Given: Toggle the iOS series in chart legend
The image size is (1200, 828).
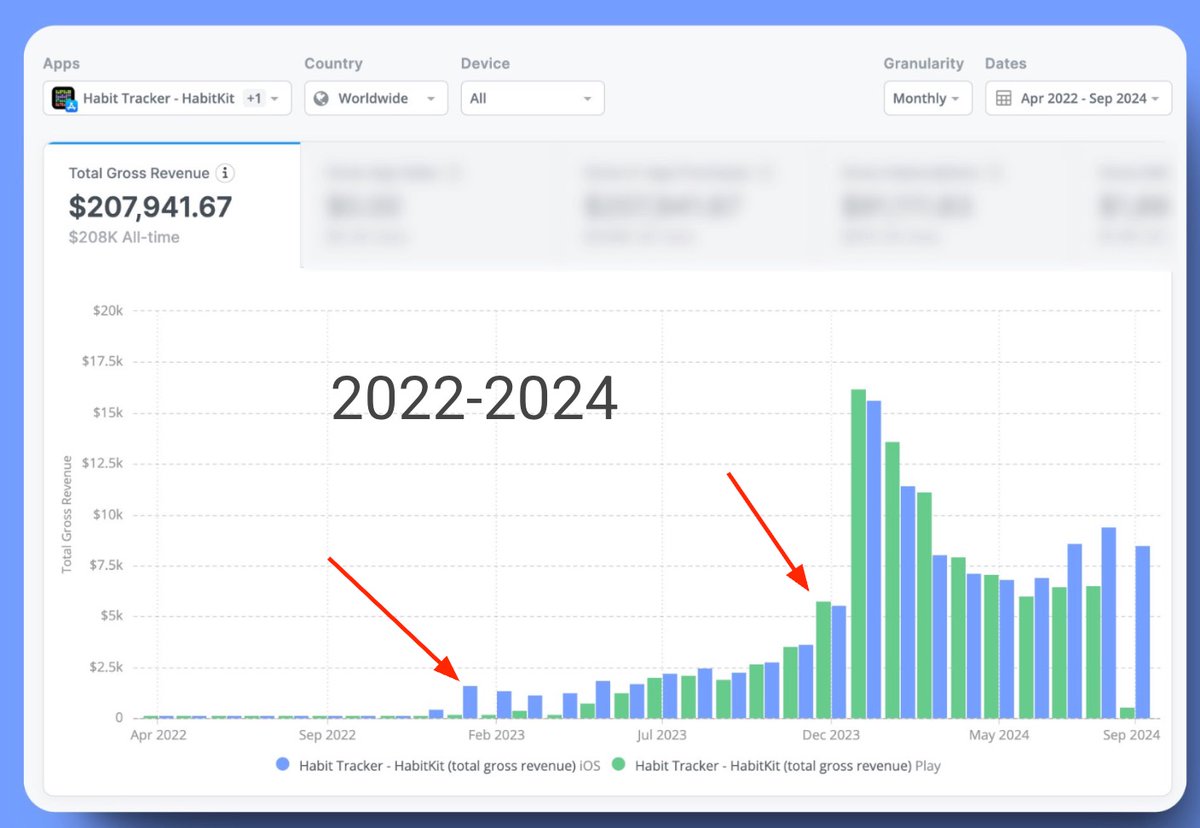Looking at the screenshot, I should tap(437, 766).
